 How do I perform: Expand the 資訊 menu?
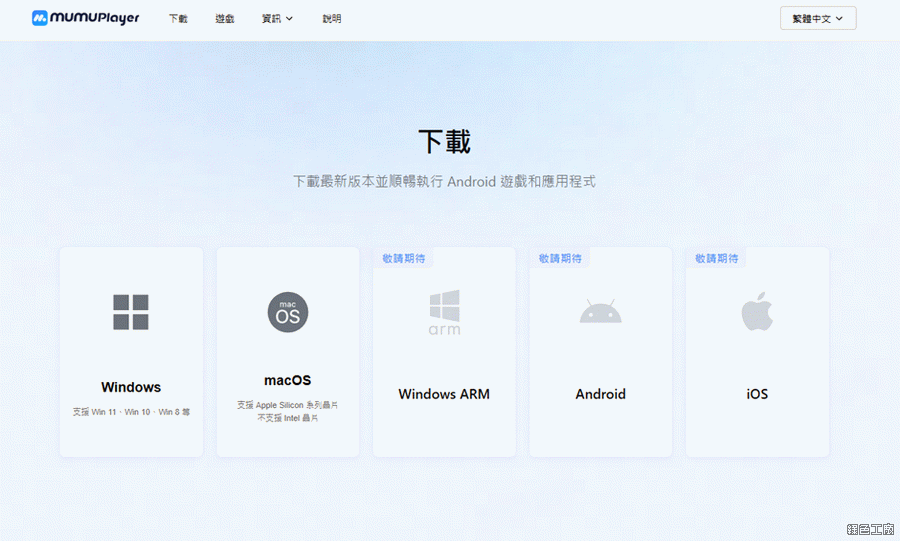[x=272, y=18]
